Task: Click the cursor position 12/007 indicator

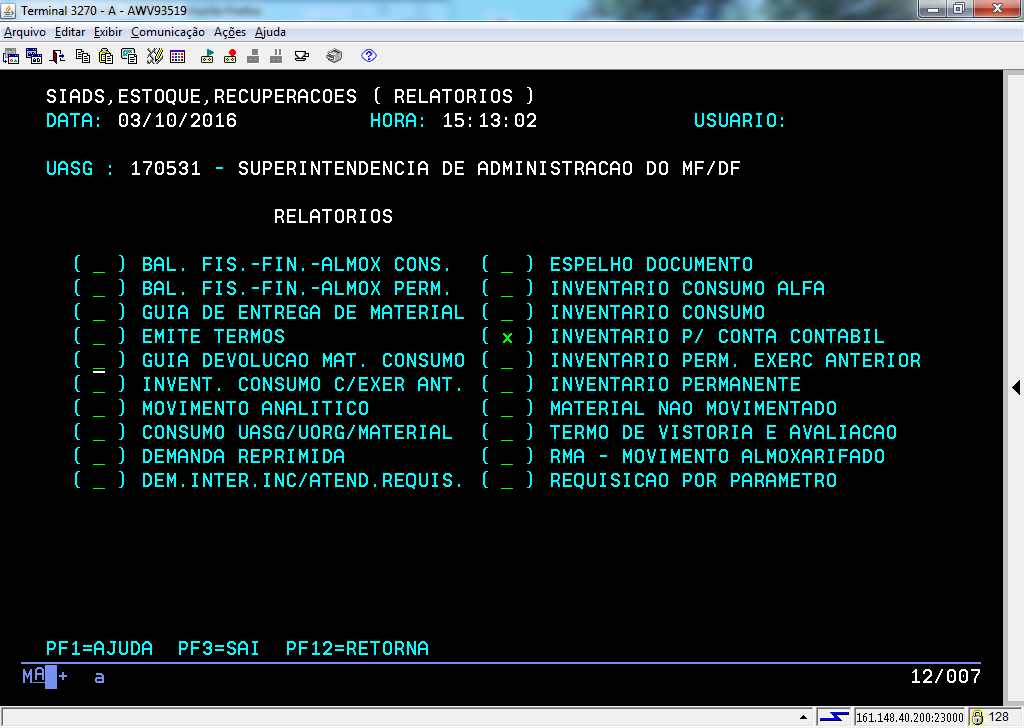Action: pyautogui.click(x=946, y=676)
